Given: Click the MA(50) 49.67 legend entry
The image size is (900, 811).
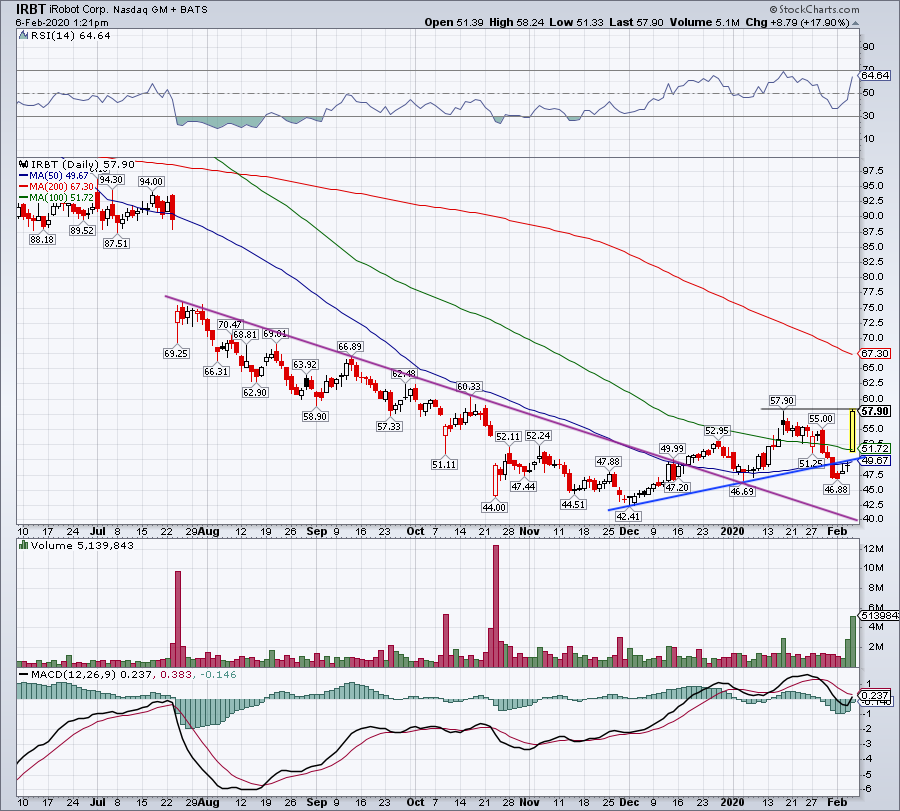Looking at the screenshot, I should (54, 176).
